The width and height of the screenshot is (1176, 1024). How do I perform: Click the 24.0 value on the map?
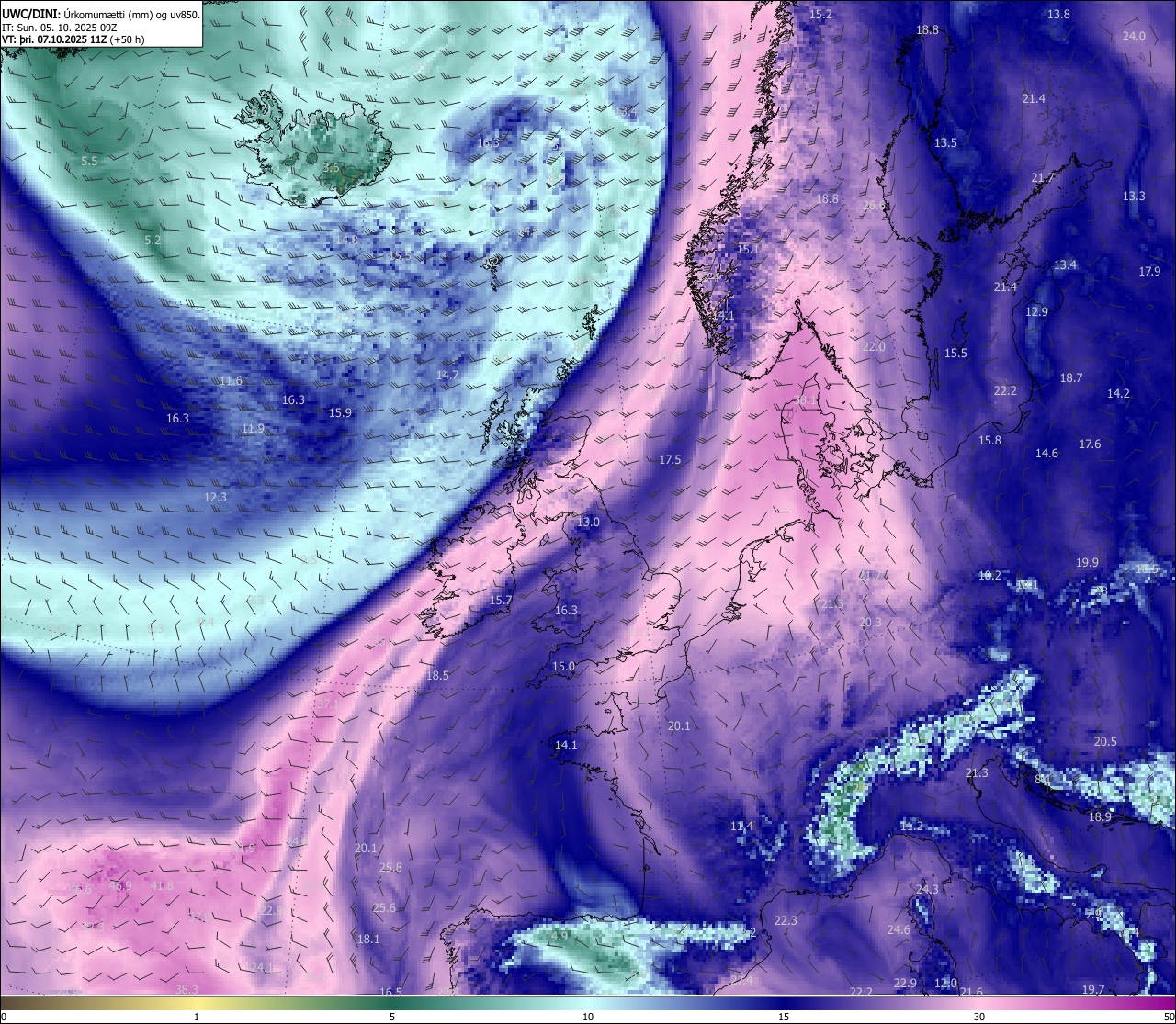tap(1134, 36)
